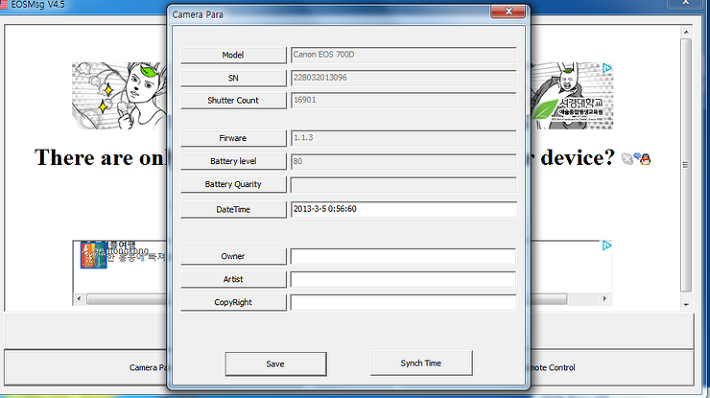Viewport: 710px width, 398px height.
Task: Click AdChoices icon on top banner ad
Action: [607, 68]
